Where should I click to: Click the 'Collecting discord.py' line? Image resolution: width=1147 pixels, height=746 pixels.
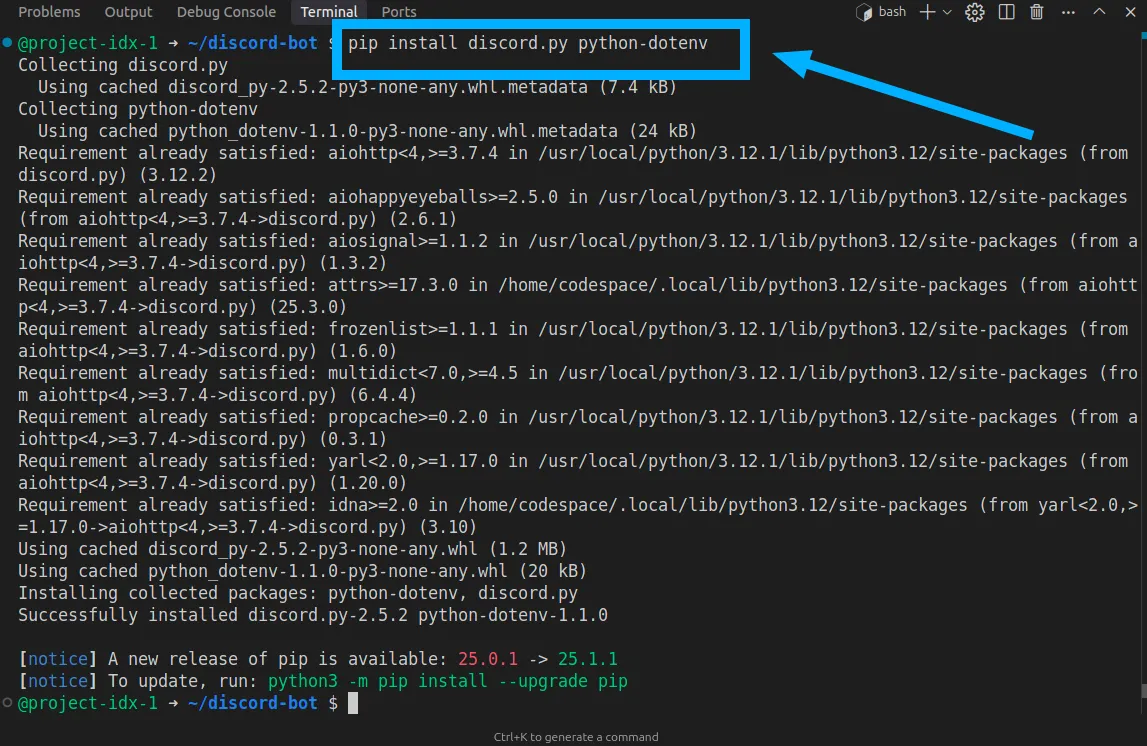pyautogui.click(x=123, y=65)
